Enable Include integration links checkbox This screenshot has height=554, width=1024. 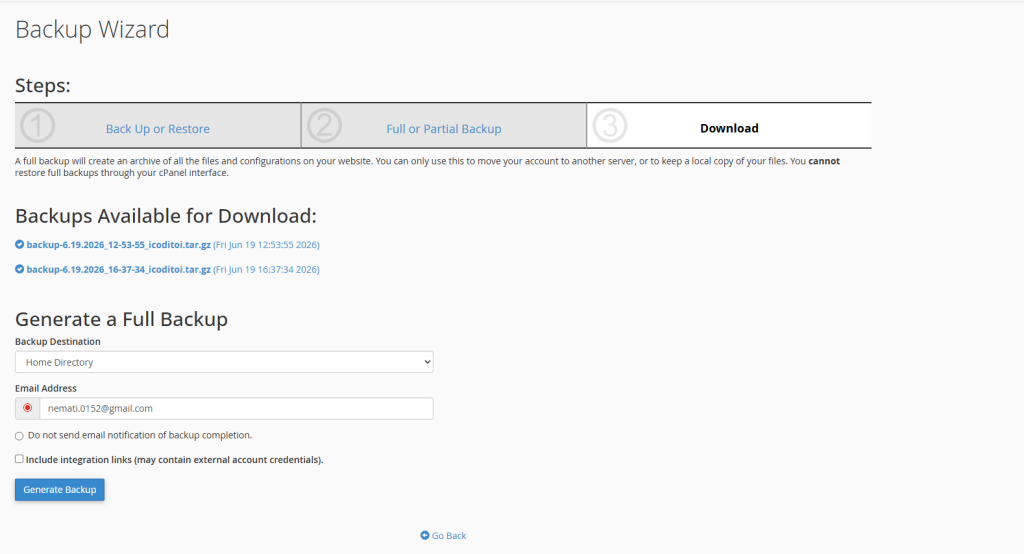(19, 459)
